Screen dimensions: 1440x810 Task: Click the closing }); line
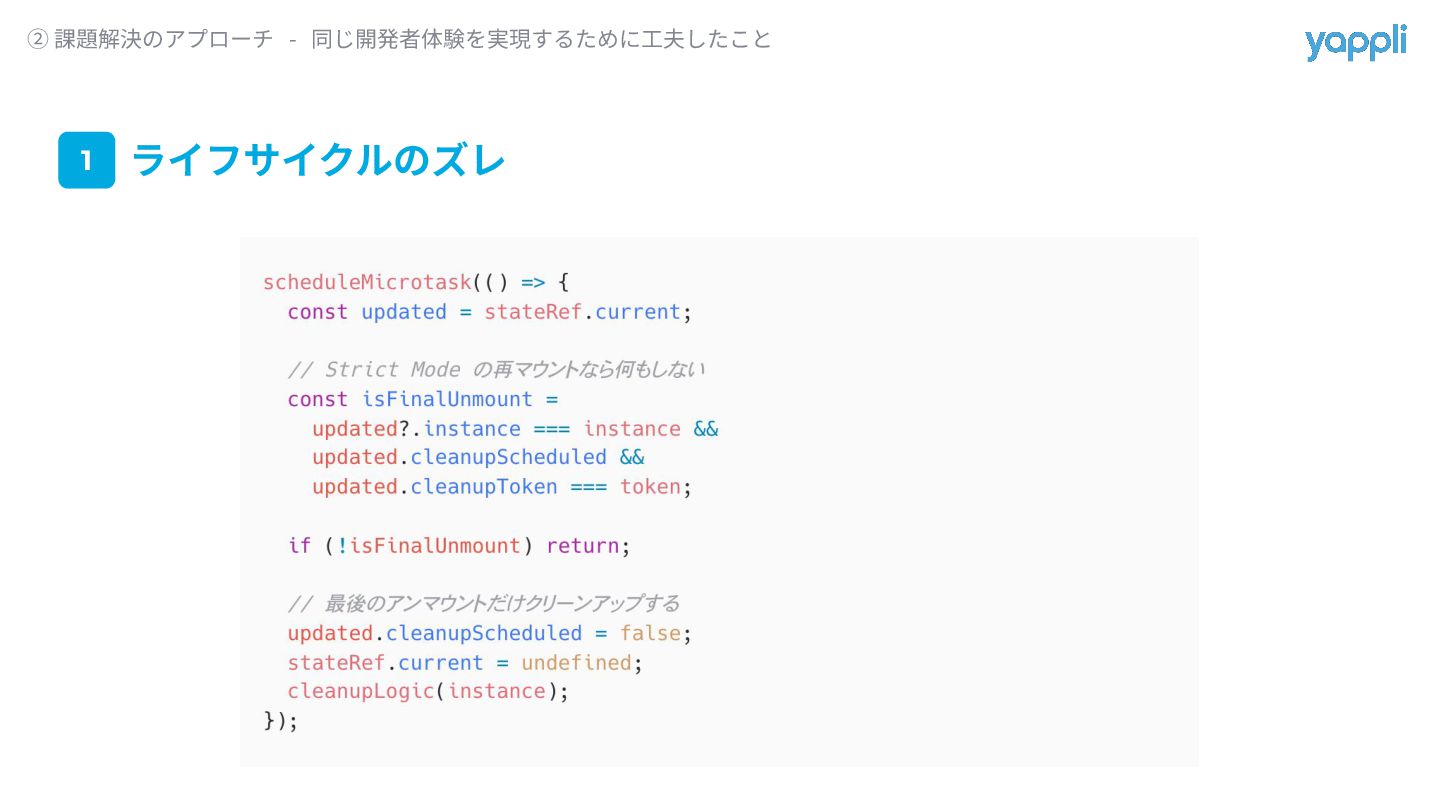click(281, 721)
